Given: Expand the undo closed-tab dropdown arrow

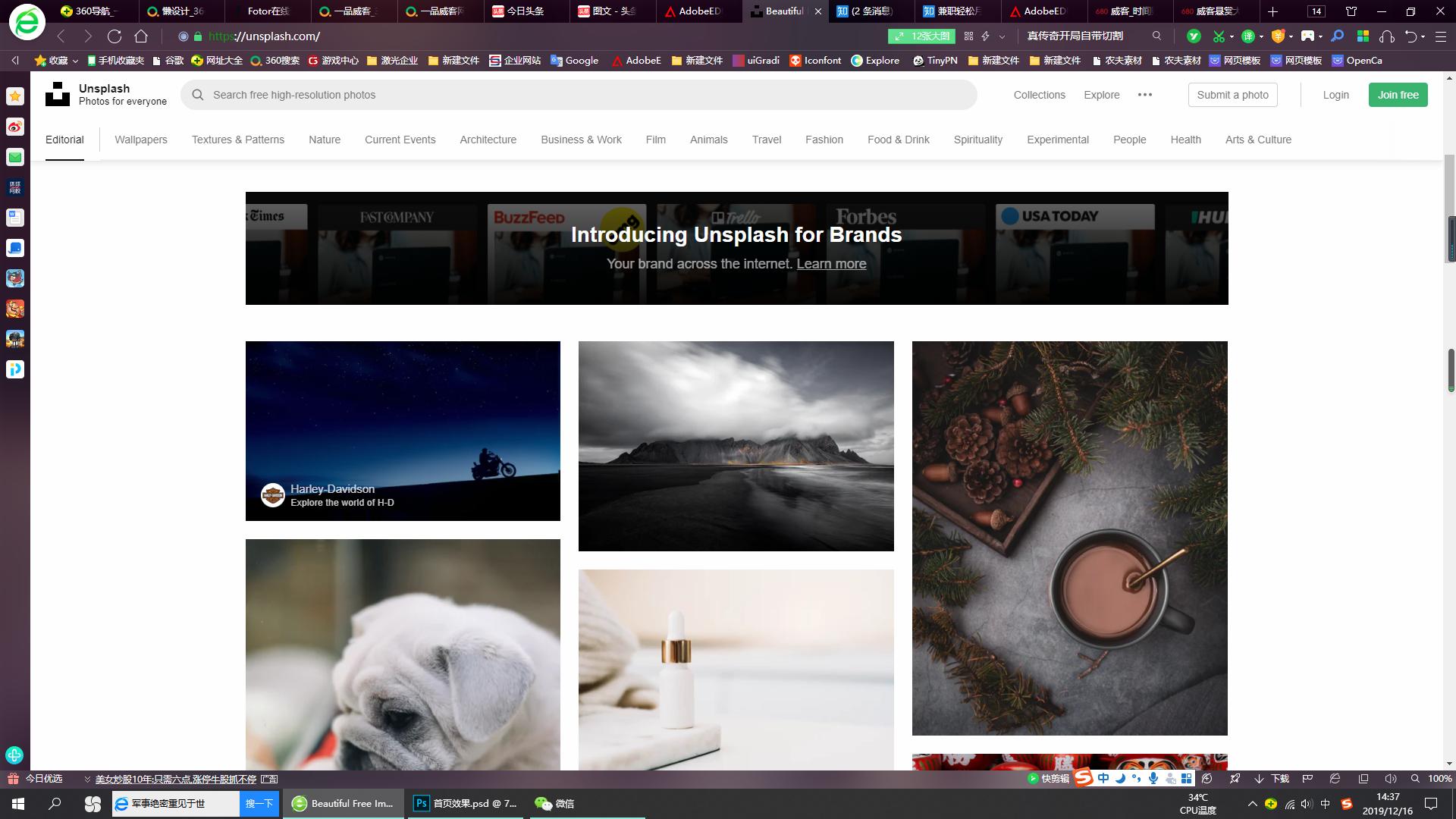Looking at the screenshot, I should tap(1423, 36).
